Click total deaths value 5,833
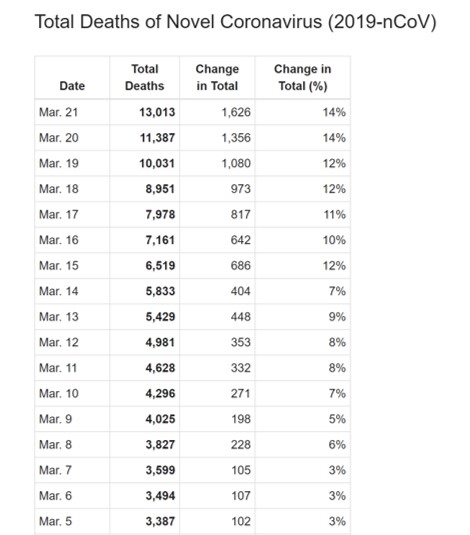The image size is (470, 535). 160,291
